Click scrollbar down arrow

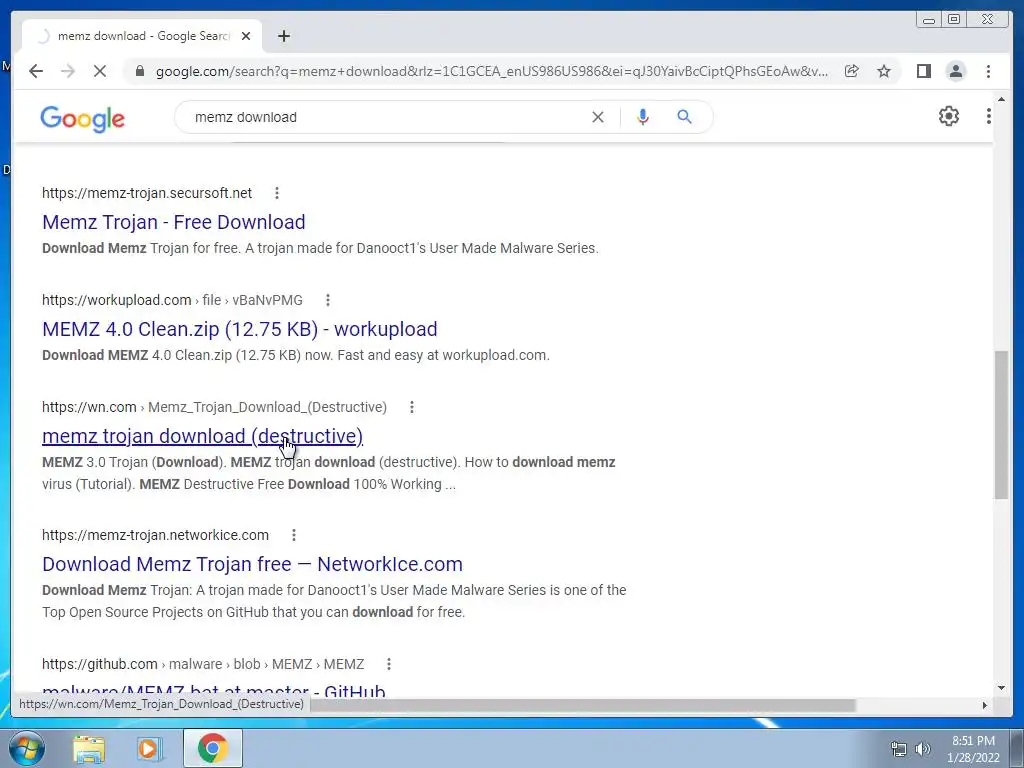coord(1001,688)
